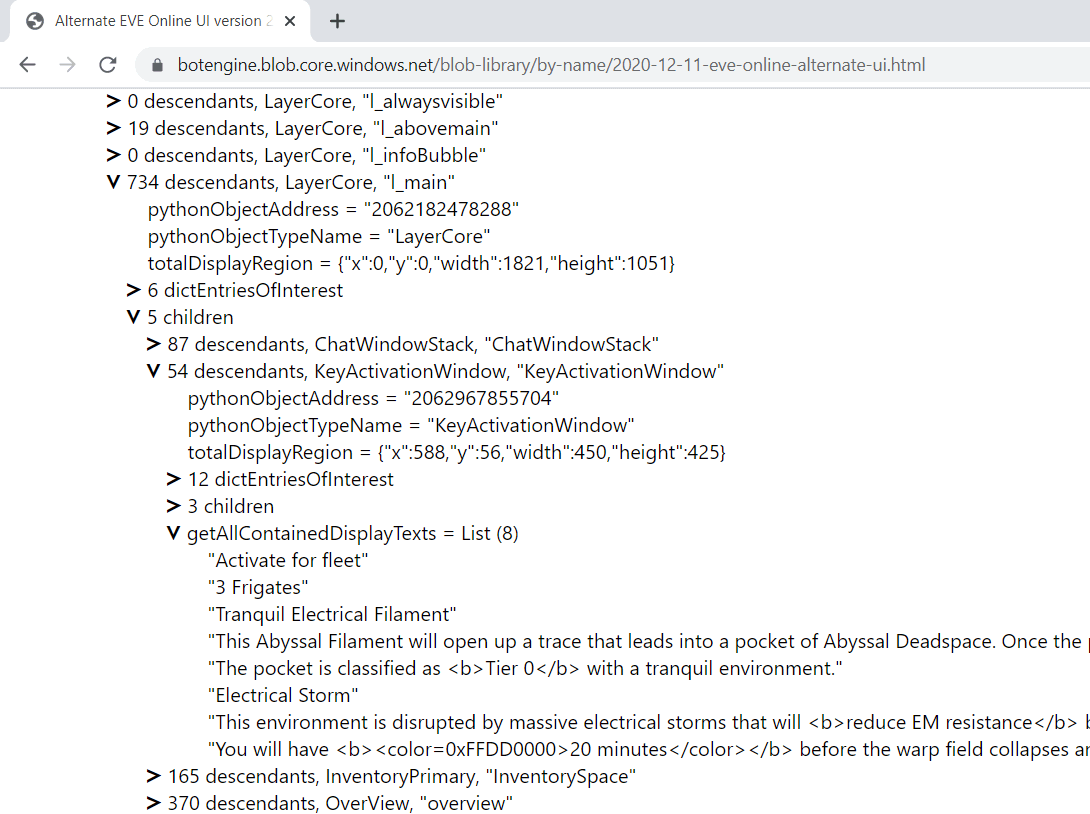Open a new tab with plus button
Image resolution: width=1090 pixels, height=814 pixels.
tap(337, 22)
